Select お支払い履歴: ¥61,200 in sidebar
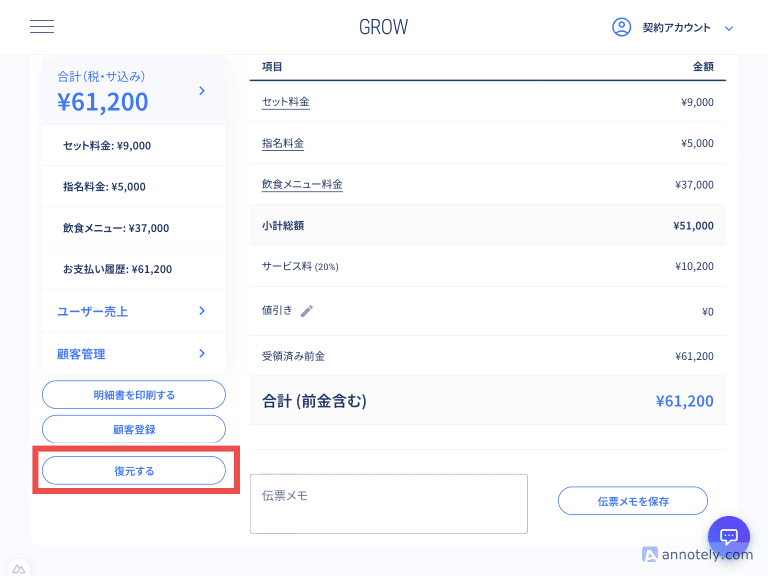 (x=117, y=269)
